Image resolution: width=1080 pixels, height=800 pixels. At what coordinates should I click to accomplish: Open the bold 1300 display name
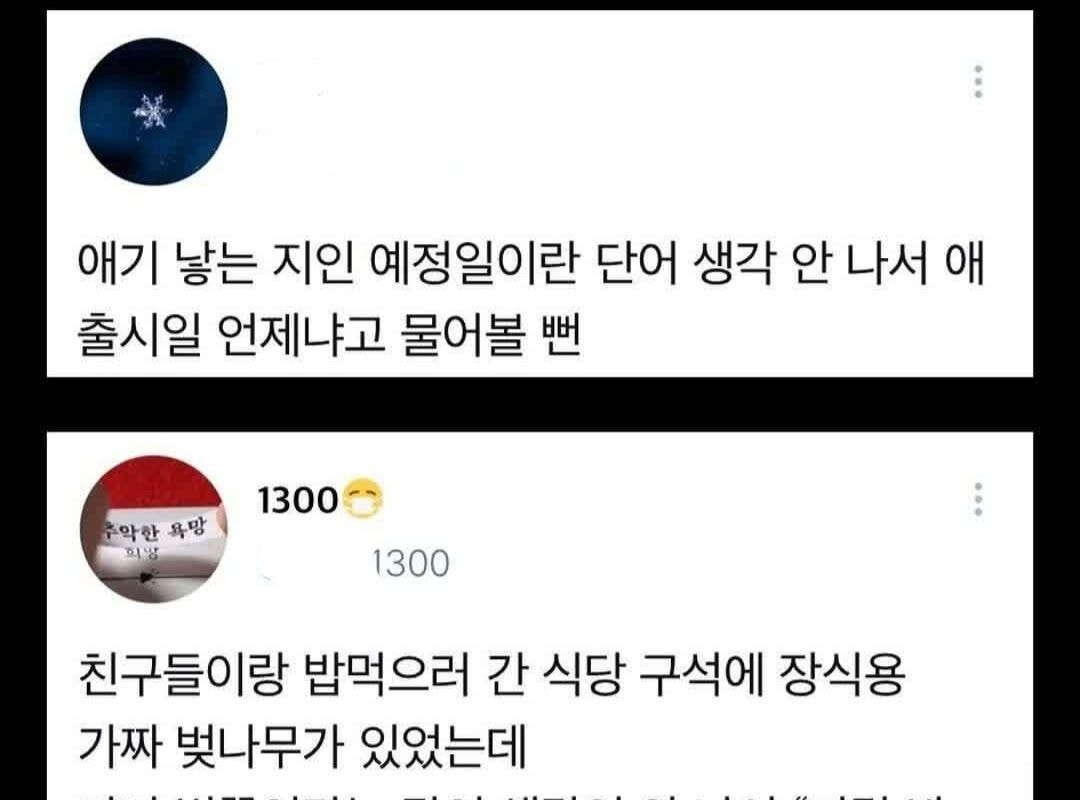(x=298, y=500)
